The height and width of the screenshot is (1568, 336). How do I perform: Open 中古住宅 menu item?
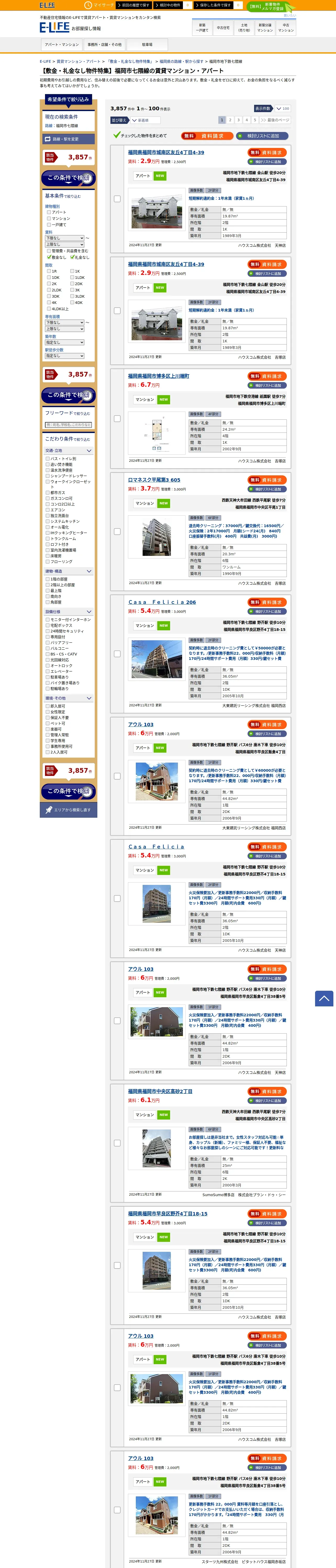pos(223,27)
